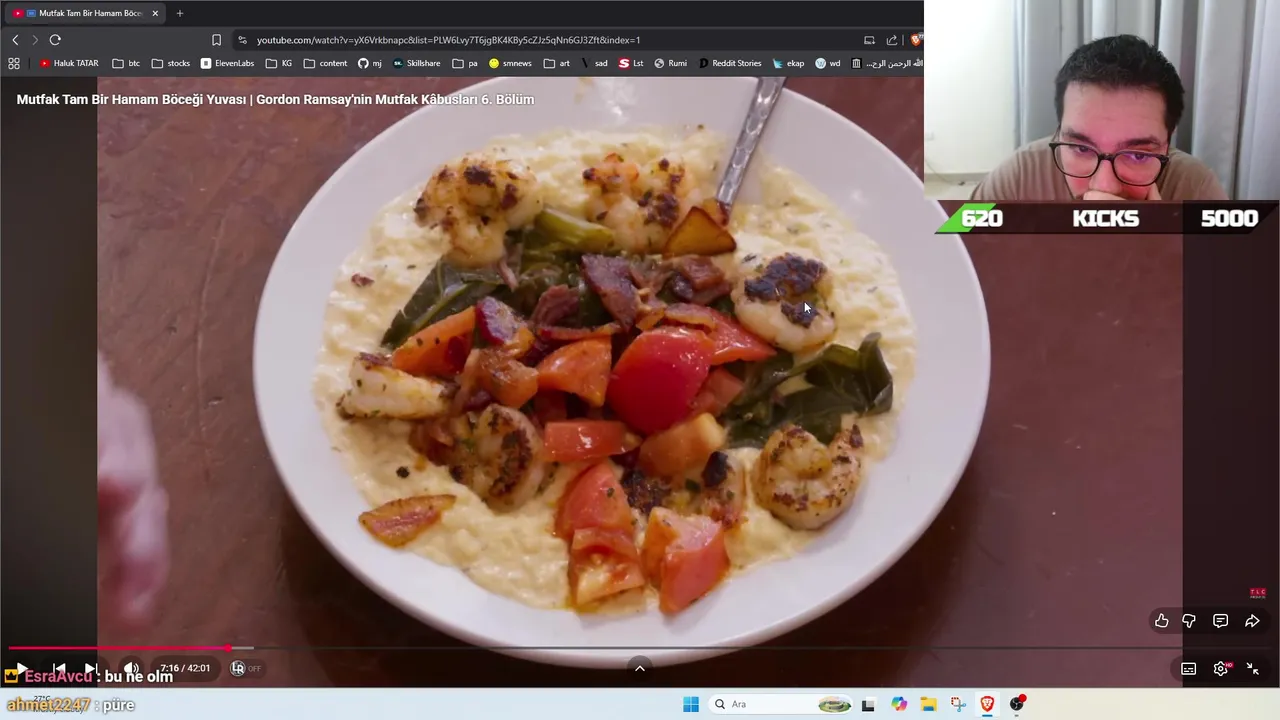Open the btc bookmarks folder

click(x=126, y=63)
